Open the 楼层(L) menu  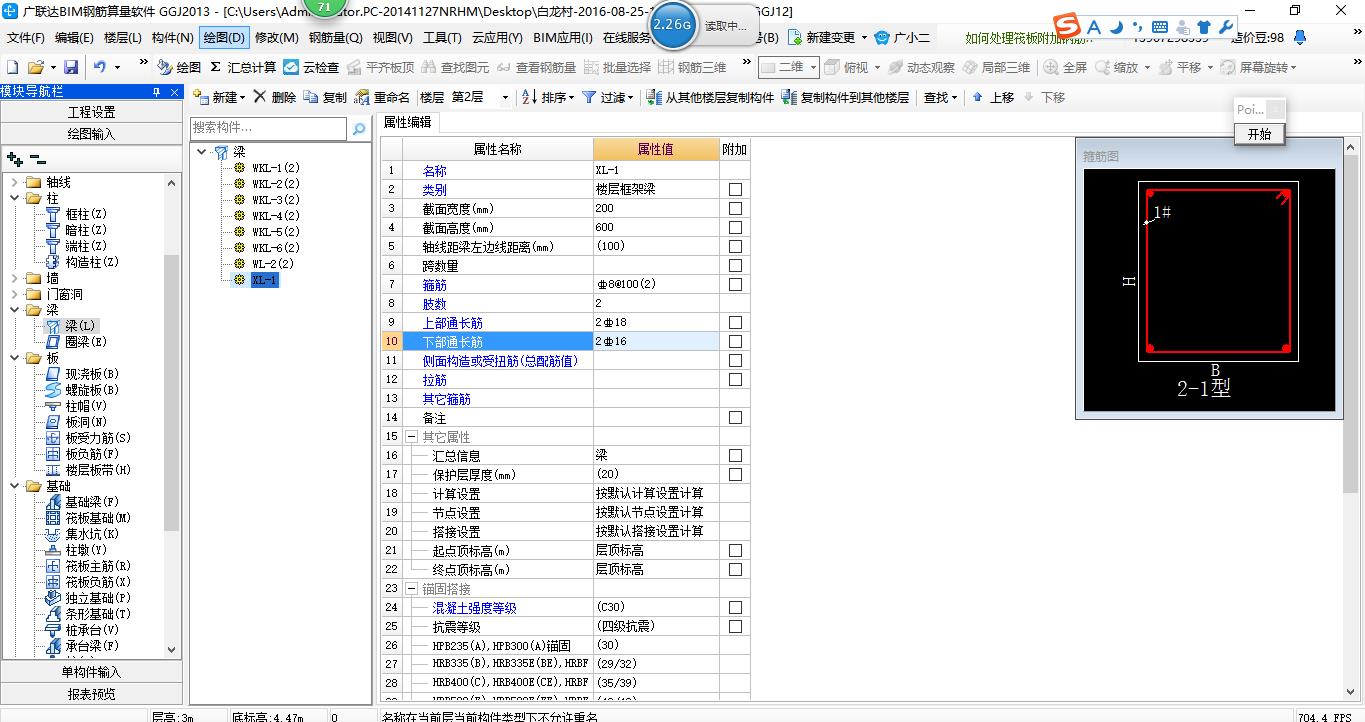coord(123,37)
